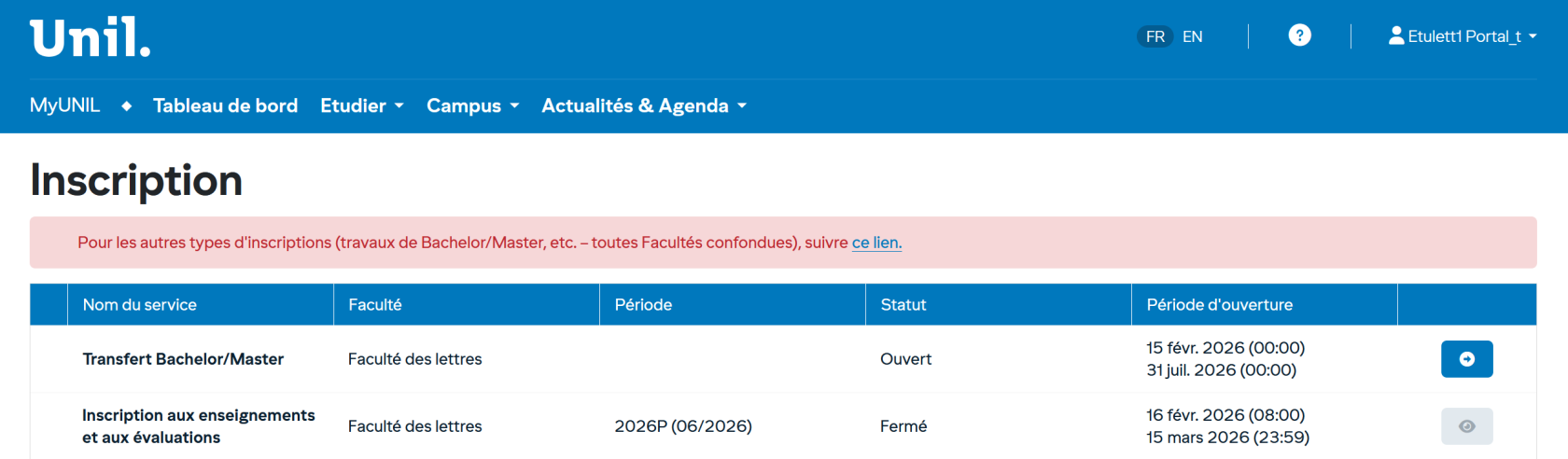Switch language to FR
Viewport: 1568px width, 459px height.
click(1155, 36)
